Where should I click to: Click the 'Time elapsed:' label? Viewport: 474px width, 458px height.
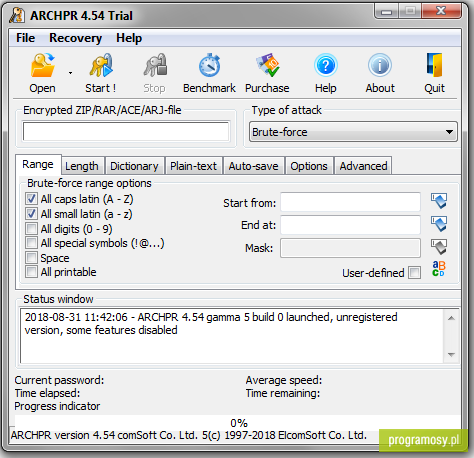(x=47, y=393)
